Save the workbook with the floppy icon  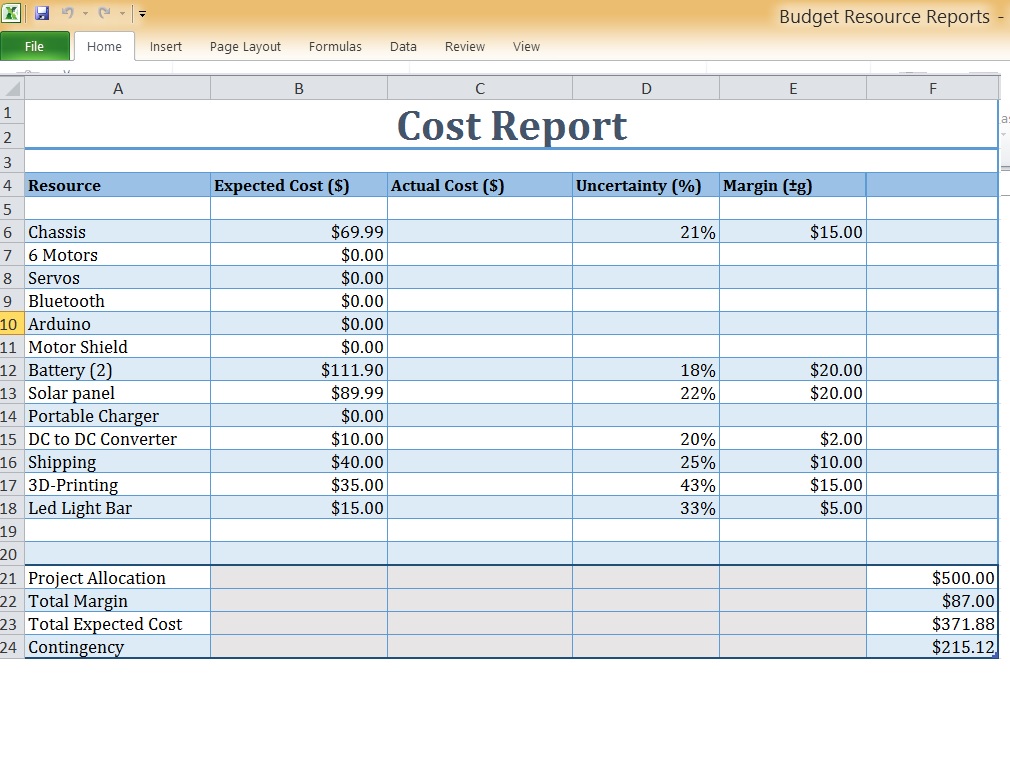pyautogui.click(x=42, y=13)
